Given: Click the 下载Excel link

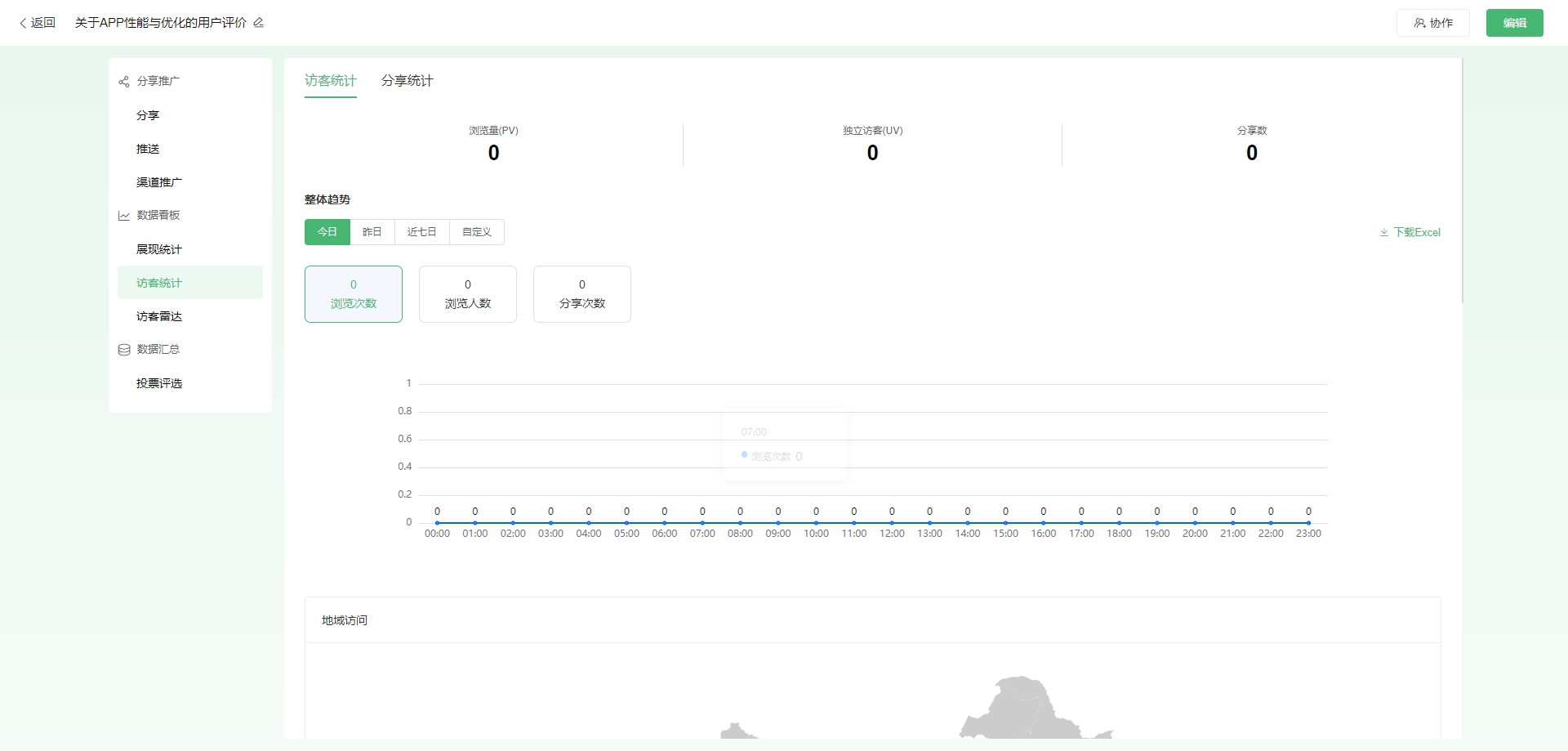Looking at the screenshot, I should click(x=1410, y=233).
